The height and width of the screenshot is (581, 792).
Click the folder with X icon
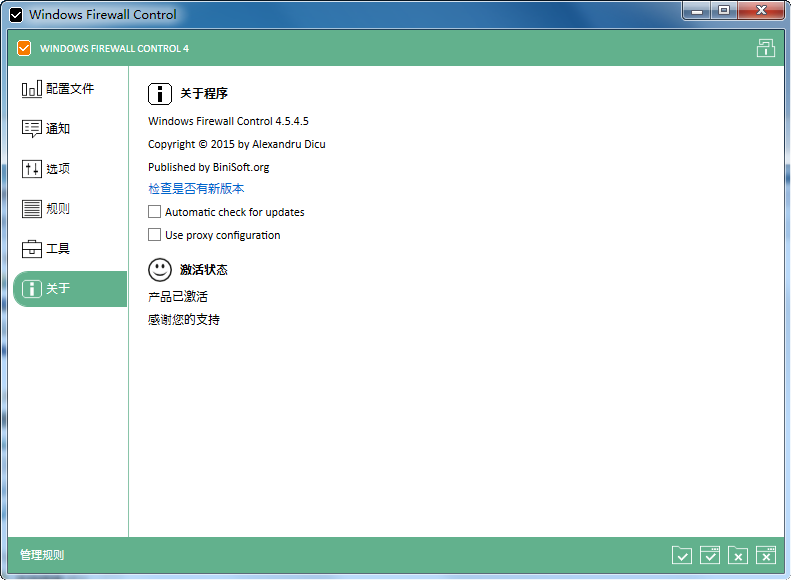pyautogui.click(x=738, y=555)
